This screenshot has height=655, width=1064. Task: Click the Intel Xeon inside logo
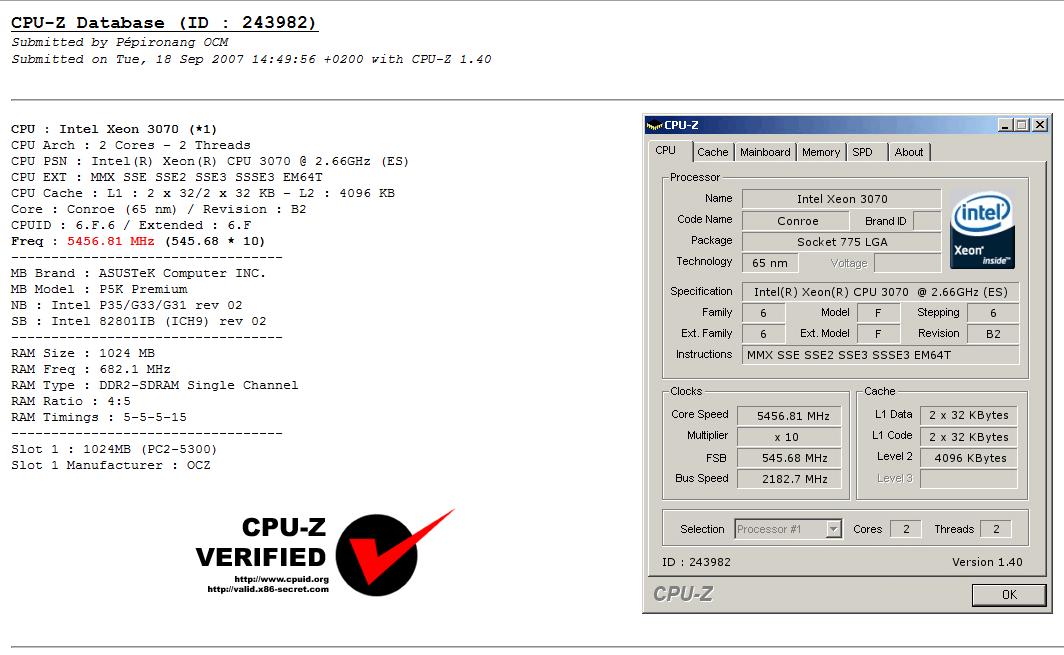pyautogui.click(x=982, y=229)
